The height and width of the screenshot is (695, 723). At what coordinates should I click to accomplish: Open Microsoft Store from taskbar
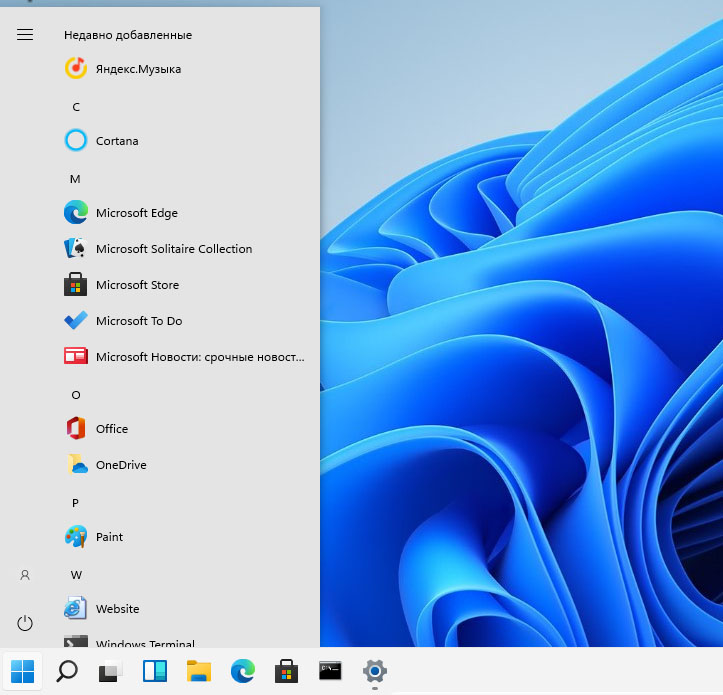286,671
